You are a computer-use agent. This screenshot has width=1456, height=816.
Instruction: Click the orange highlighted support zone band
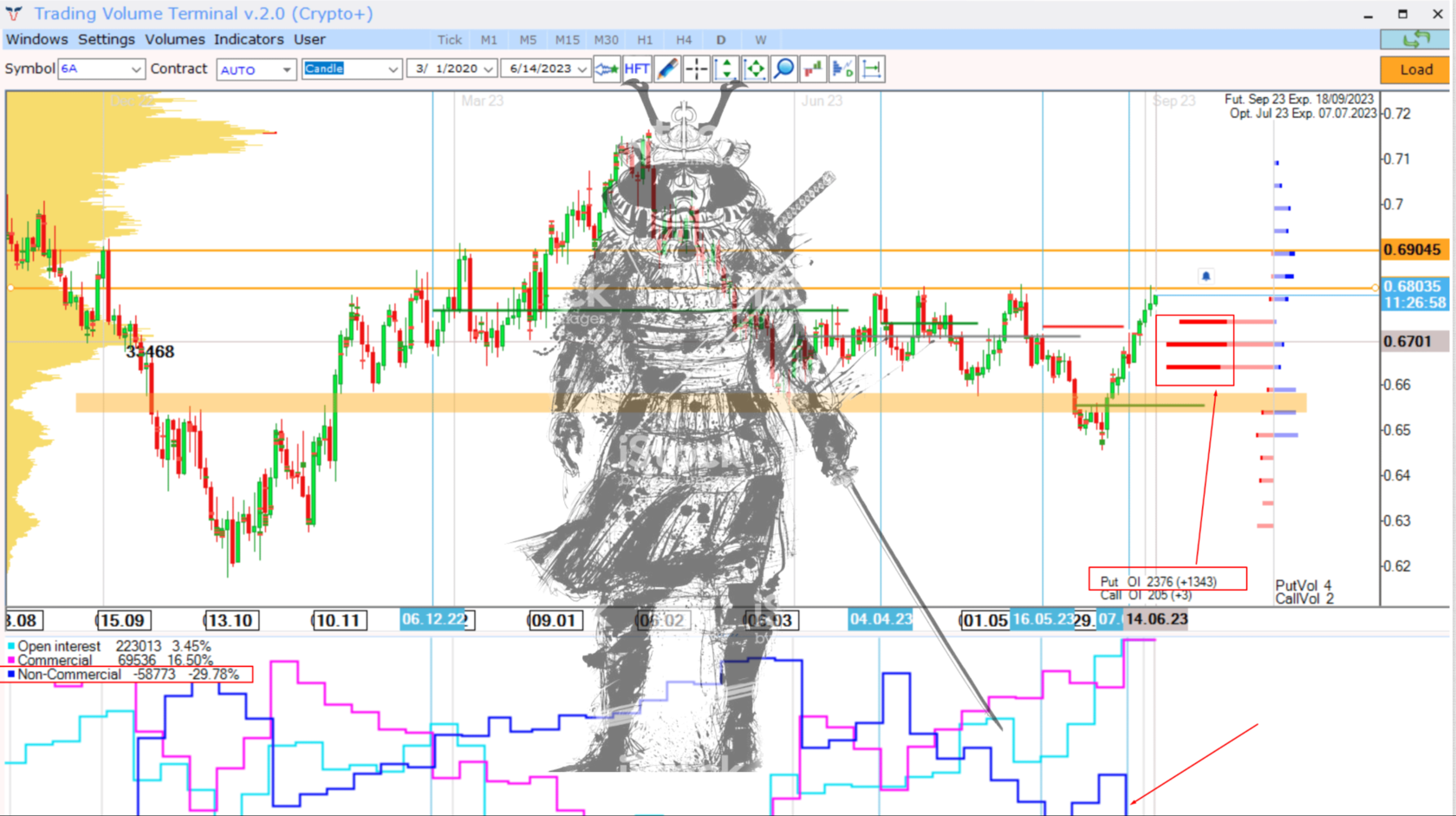(x=691, y=402)
